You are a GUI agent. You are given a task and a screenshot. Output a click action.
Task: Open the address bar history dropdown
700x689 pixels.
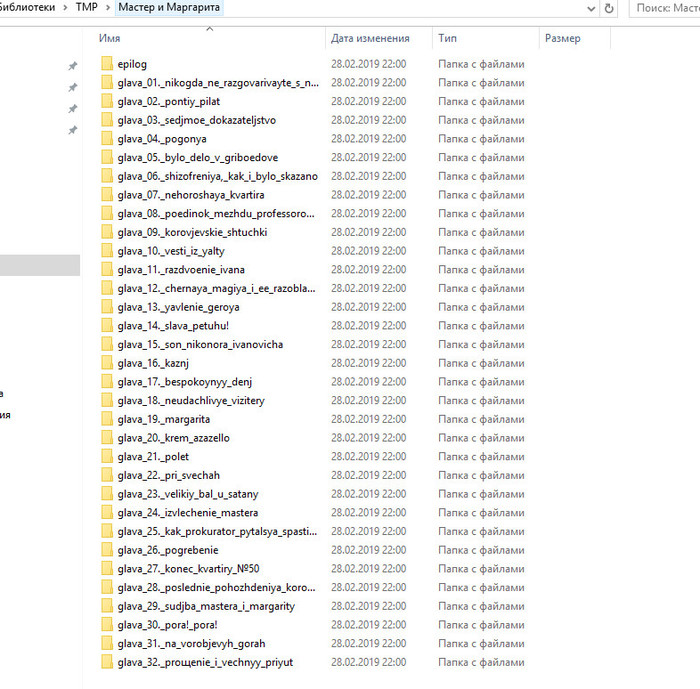[586, 8]
